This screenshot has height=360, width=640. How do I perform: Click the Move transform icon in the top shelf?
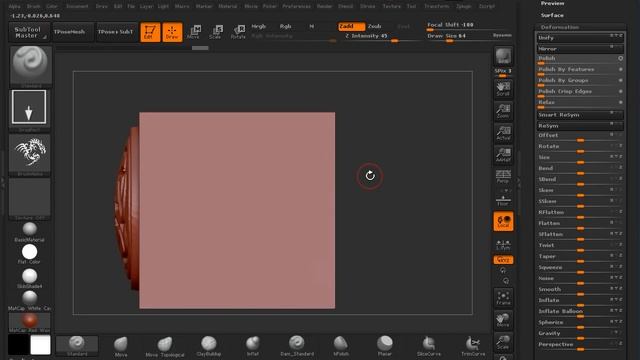[194, 32]
